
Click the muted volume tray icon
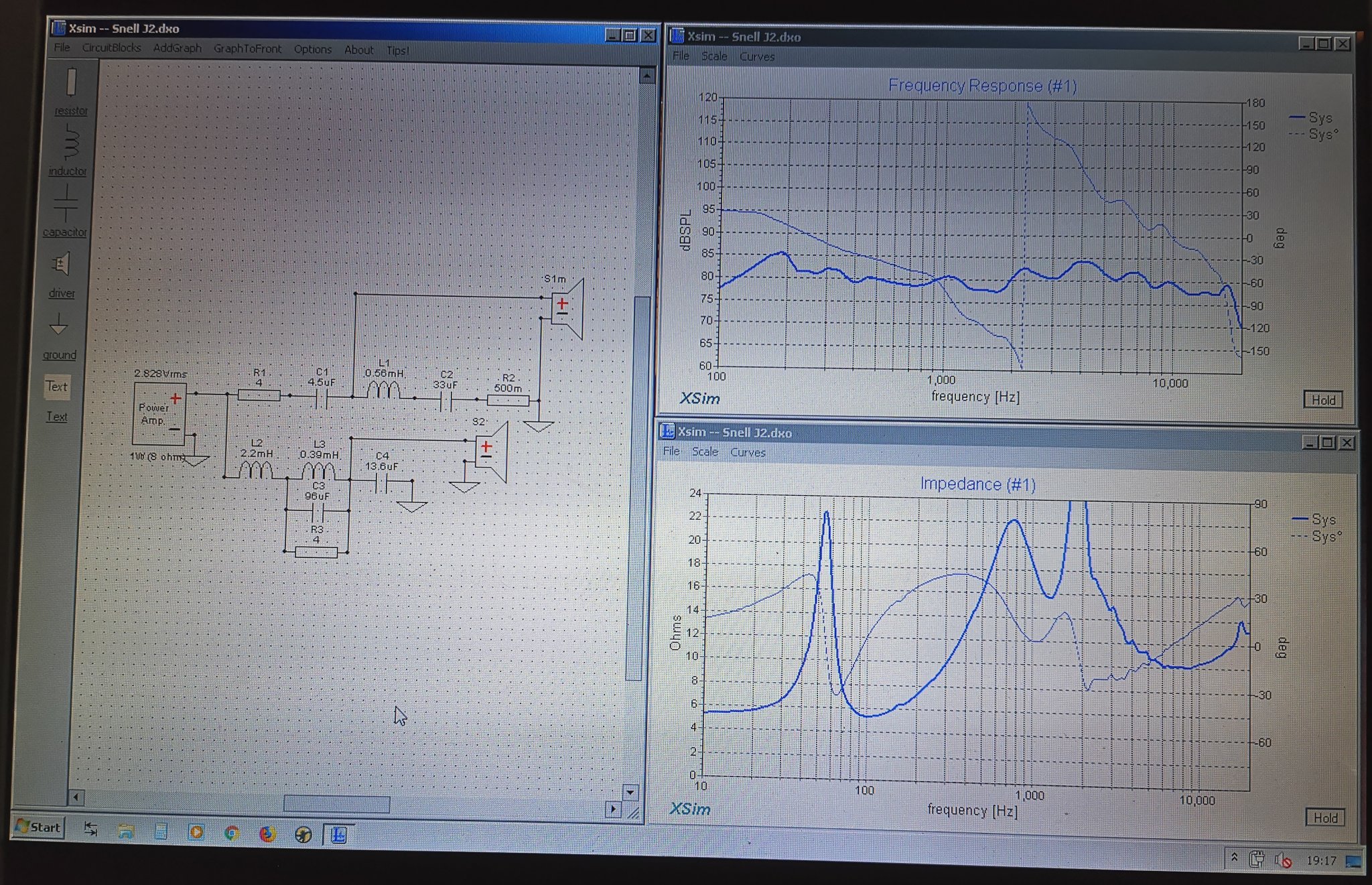pyautogui.click(x=1283, y=860)
